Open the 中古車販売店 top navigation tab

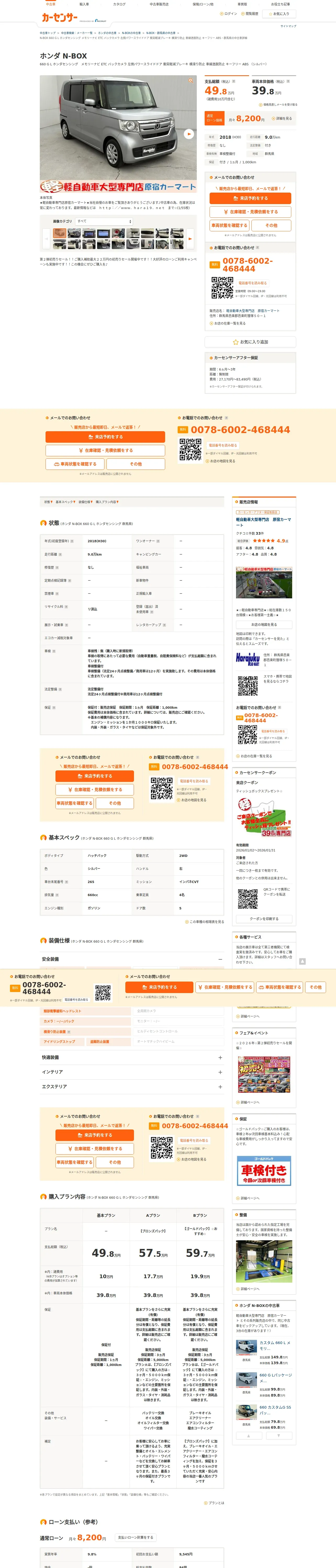point(159,4)
